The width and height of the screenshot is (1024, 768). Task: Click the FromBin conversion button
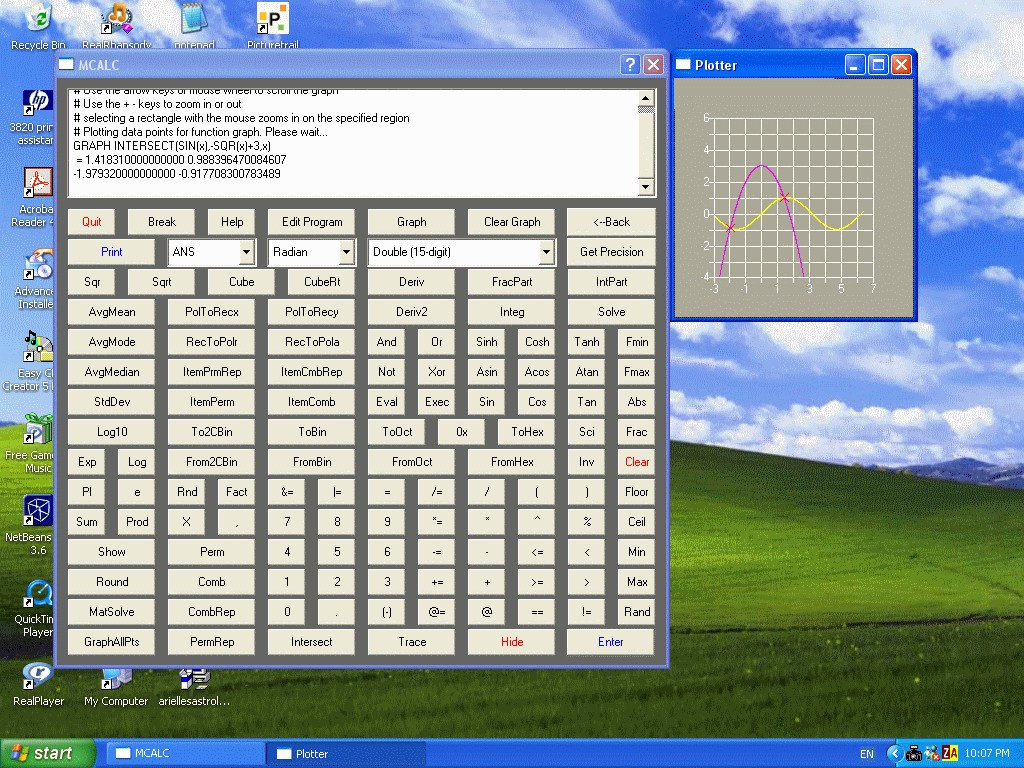click(x=312, y=462)
